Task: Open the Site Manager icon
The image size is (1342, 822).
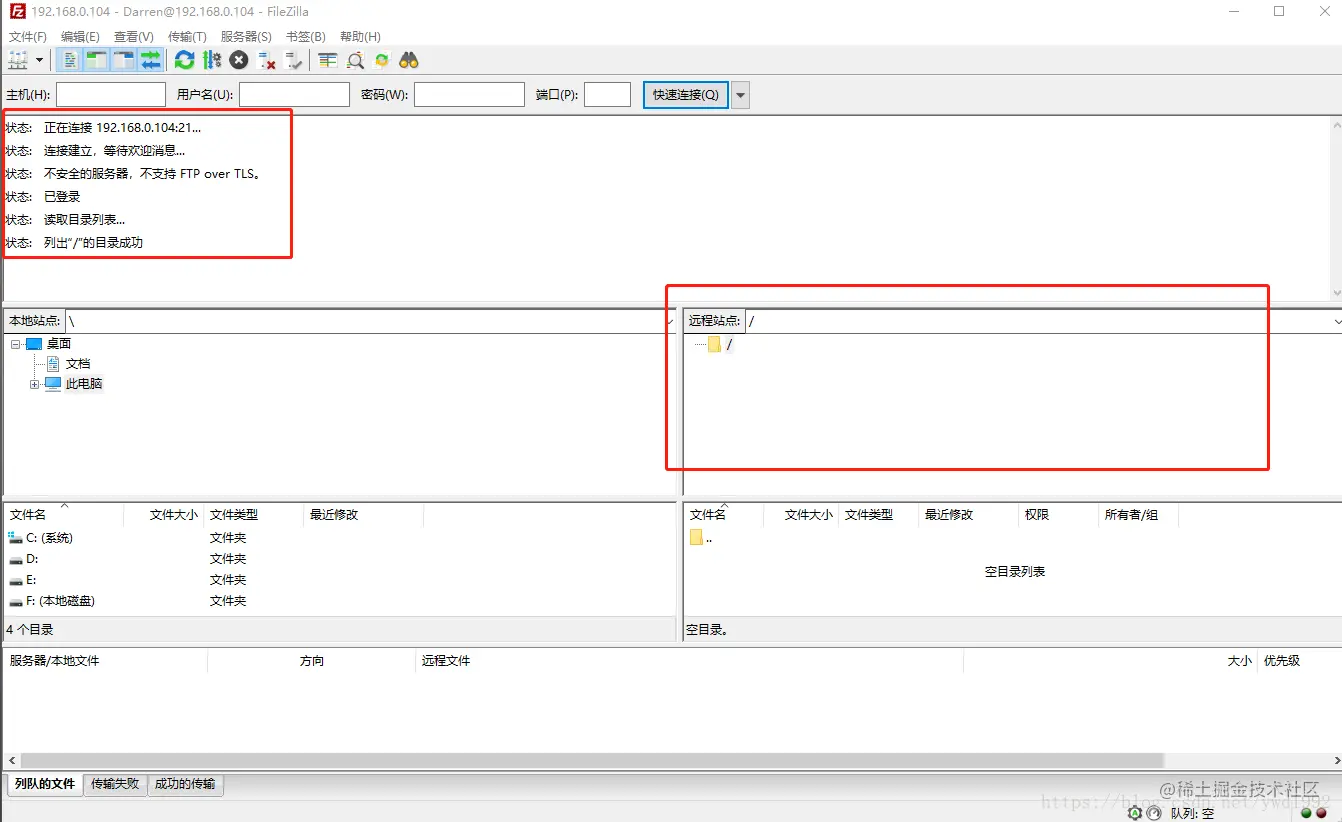Action: (x=19, y=60)
